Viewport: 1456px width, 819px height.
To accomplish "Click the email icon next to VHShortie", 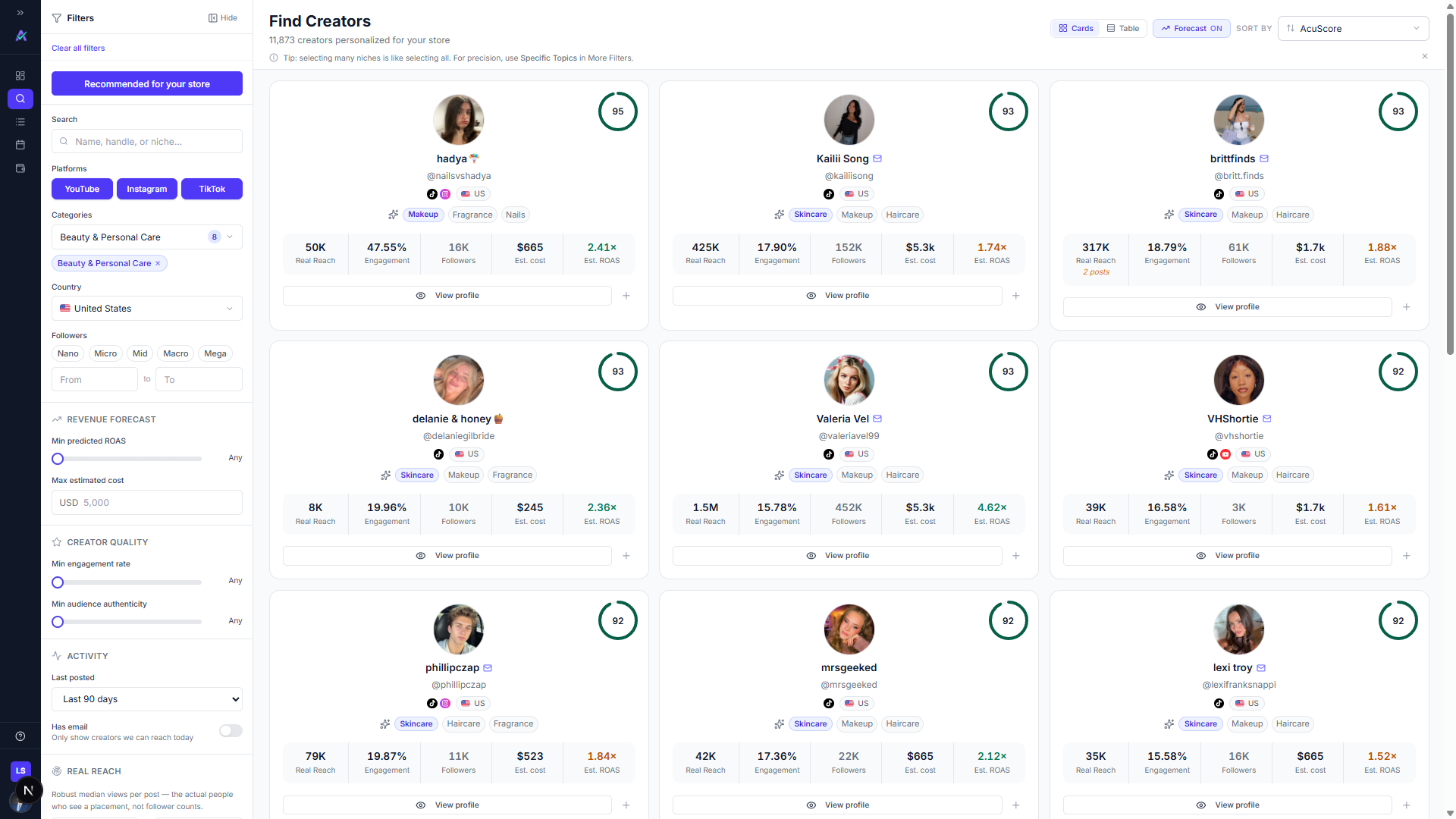I will click(1267, 419).
